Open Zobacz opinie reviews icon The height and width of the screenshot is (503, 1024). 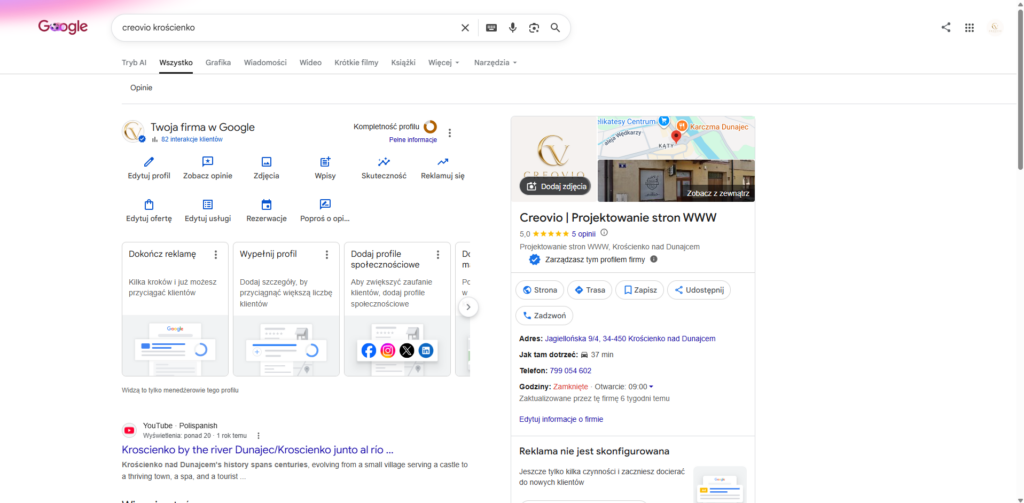tap(208, 161)
